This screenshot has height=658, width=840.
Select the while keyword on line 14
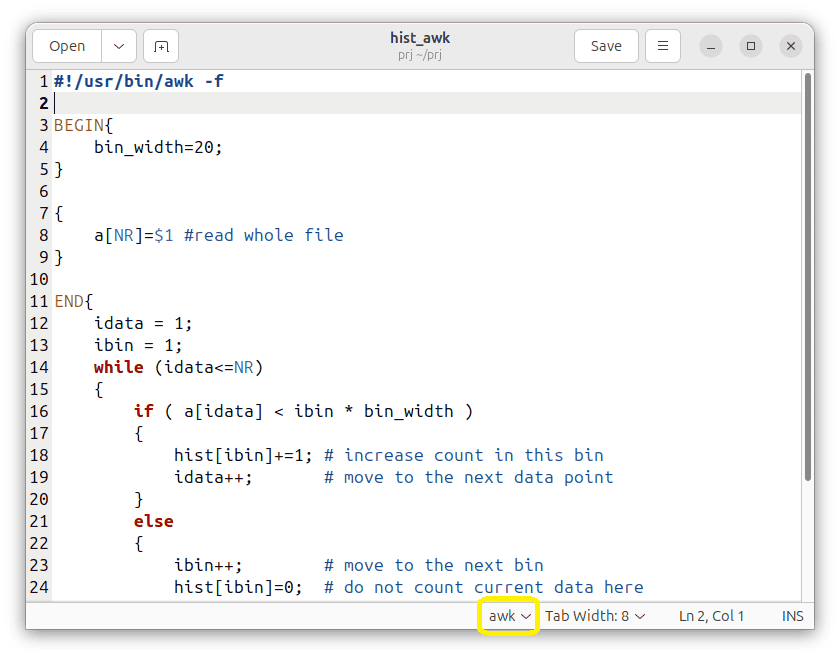click(x=119, y=367)
